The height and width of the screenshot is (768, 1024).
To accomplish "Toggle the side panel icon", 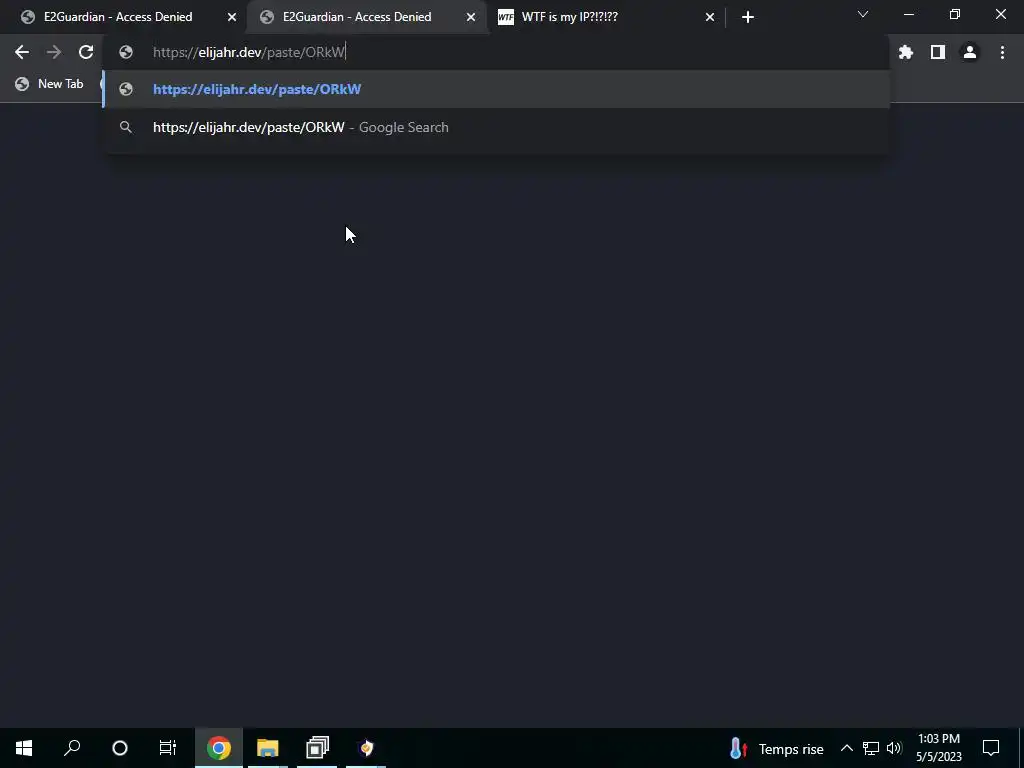I will coord(938,52).
